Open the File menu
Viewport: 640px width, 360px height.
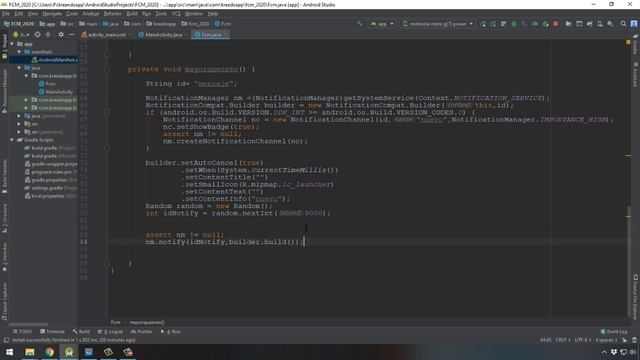[6, 14]
